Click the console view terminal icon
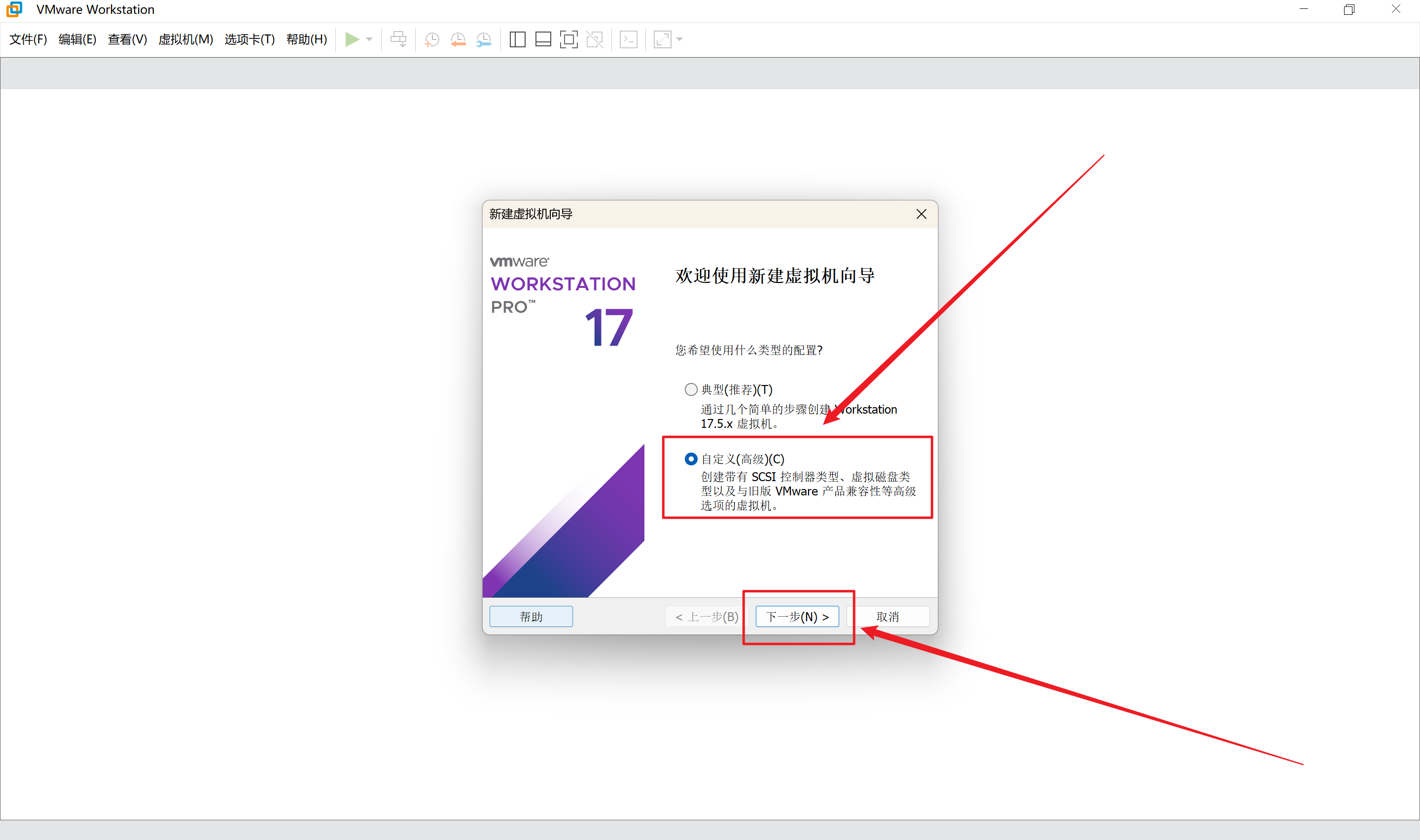The height and width of the screenshot is (840, 1420). 628,39
